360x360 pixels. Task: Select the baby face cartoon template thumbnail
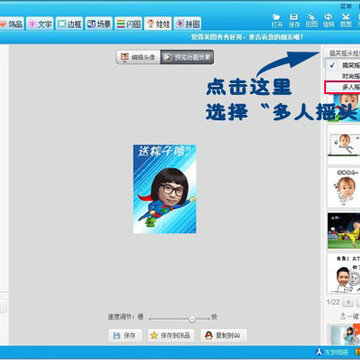[344, 187]
